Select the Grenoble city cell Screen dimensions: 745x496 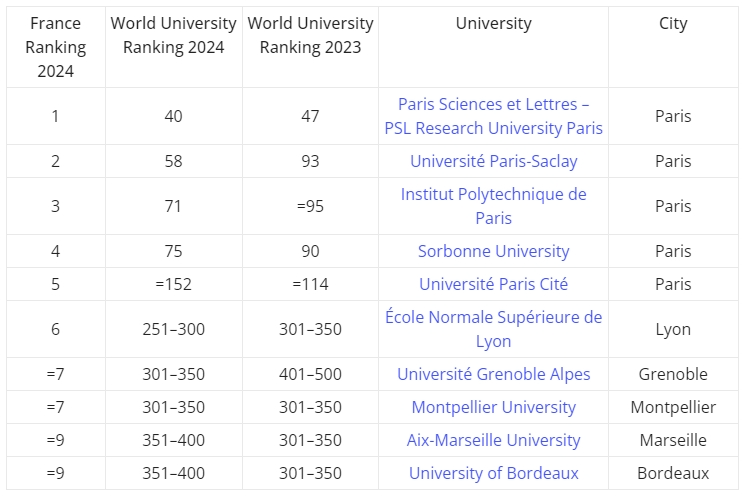(673, 374)
